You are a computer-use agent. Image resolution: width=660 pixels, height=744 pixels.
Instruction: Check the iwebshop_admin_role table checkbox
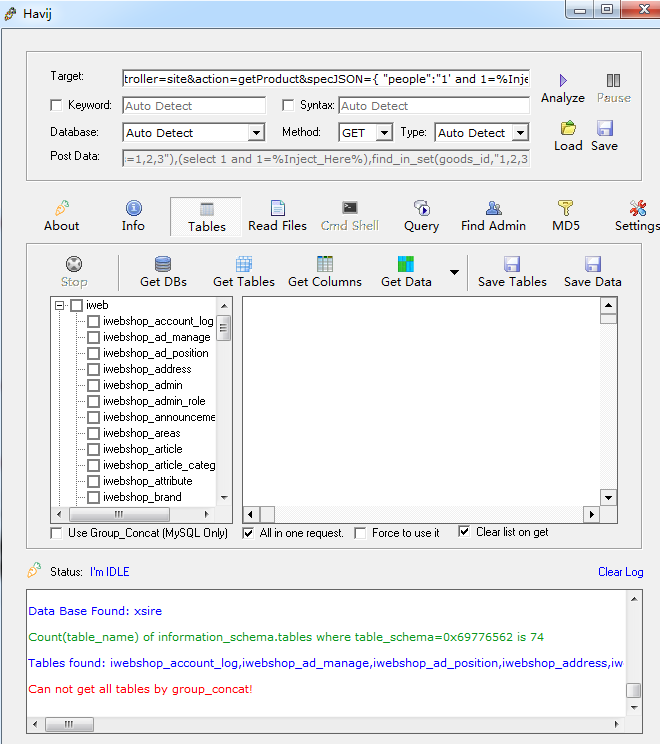(93, 401)
